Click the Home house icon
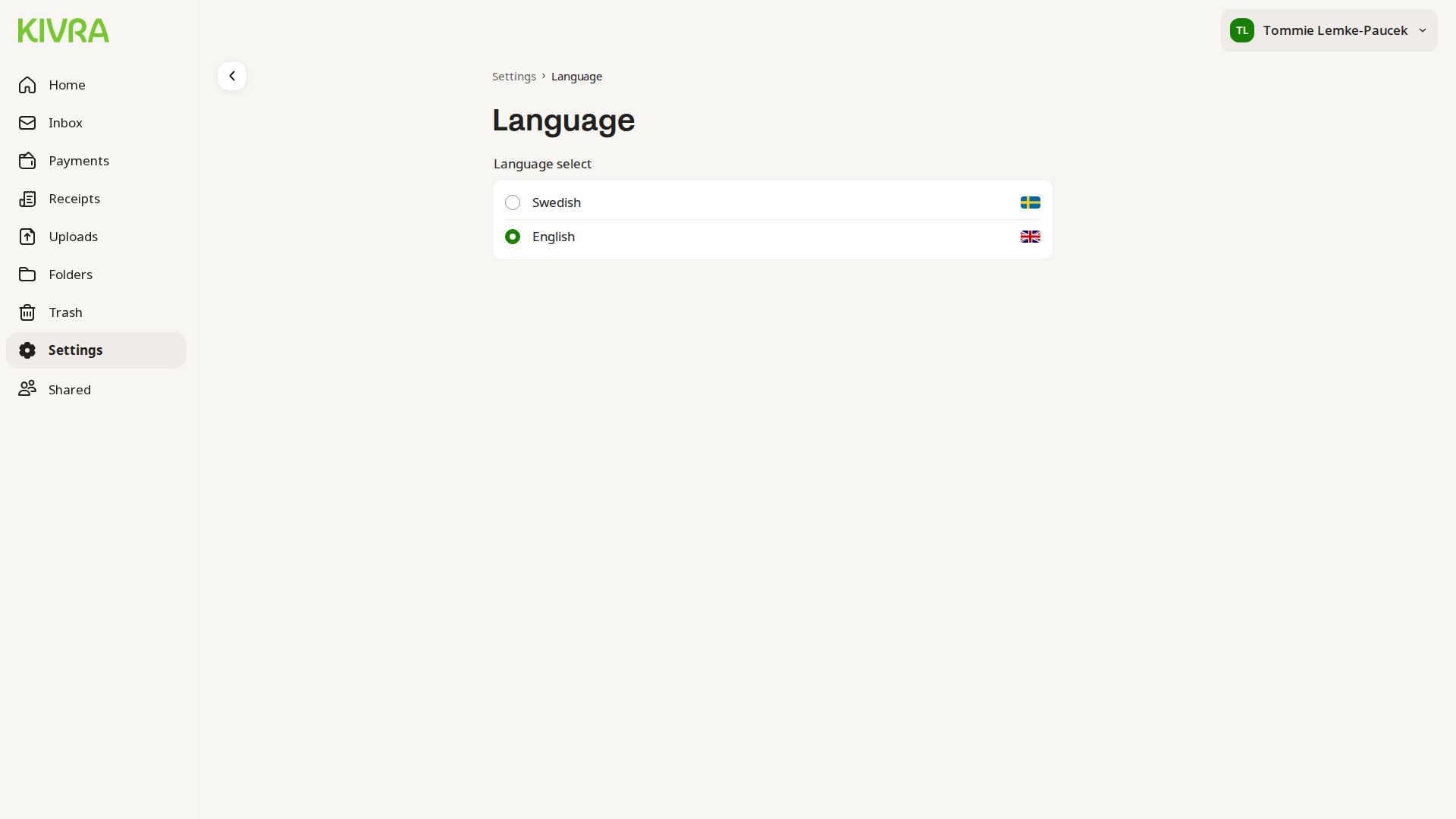The image size is (1456, 819). 27,85
